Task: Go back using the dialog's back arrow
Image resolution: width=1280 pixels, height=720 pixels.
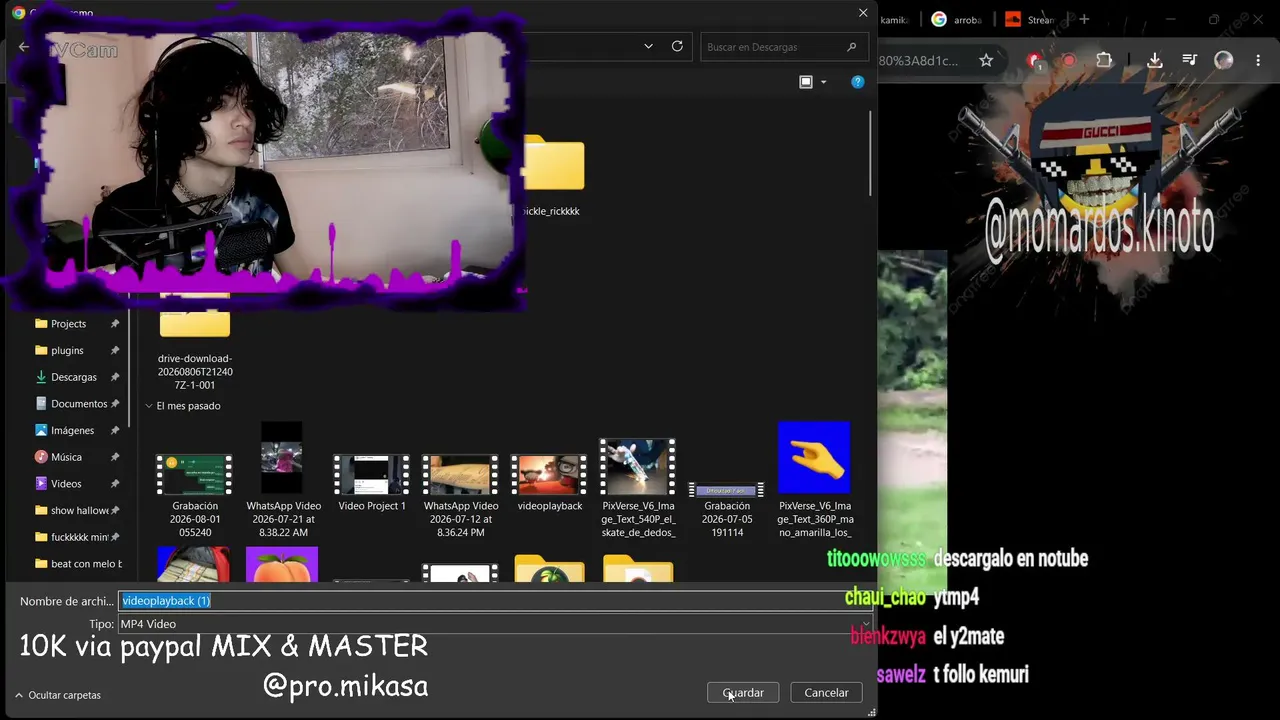Action: coord(24,46)
